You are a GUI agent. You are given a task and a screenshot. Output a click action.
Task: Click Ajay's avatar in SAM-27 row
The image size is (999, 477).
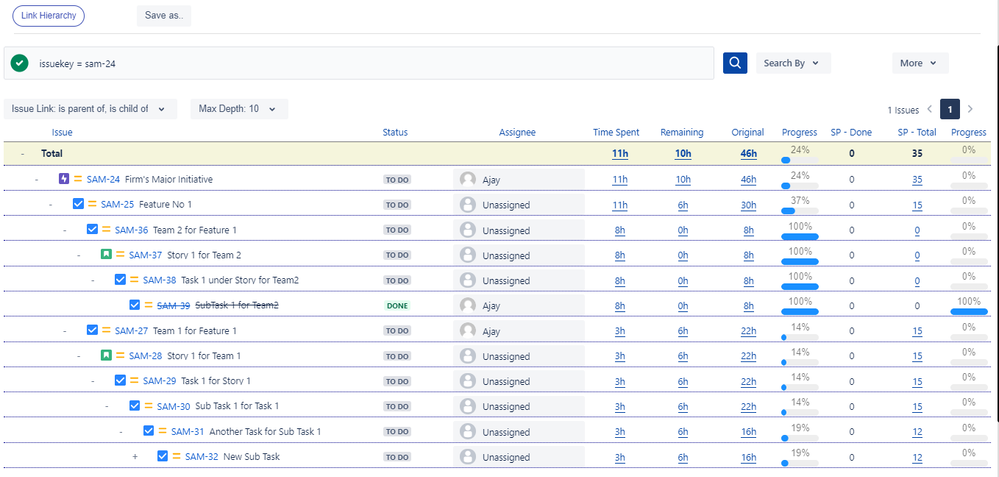[x=468, y=331]
